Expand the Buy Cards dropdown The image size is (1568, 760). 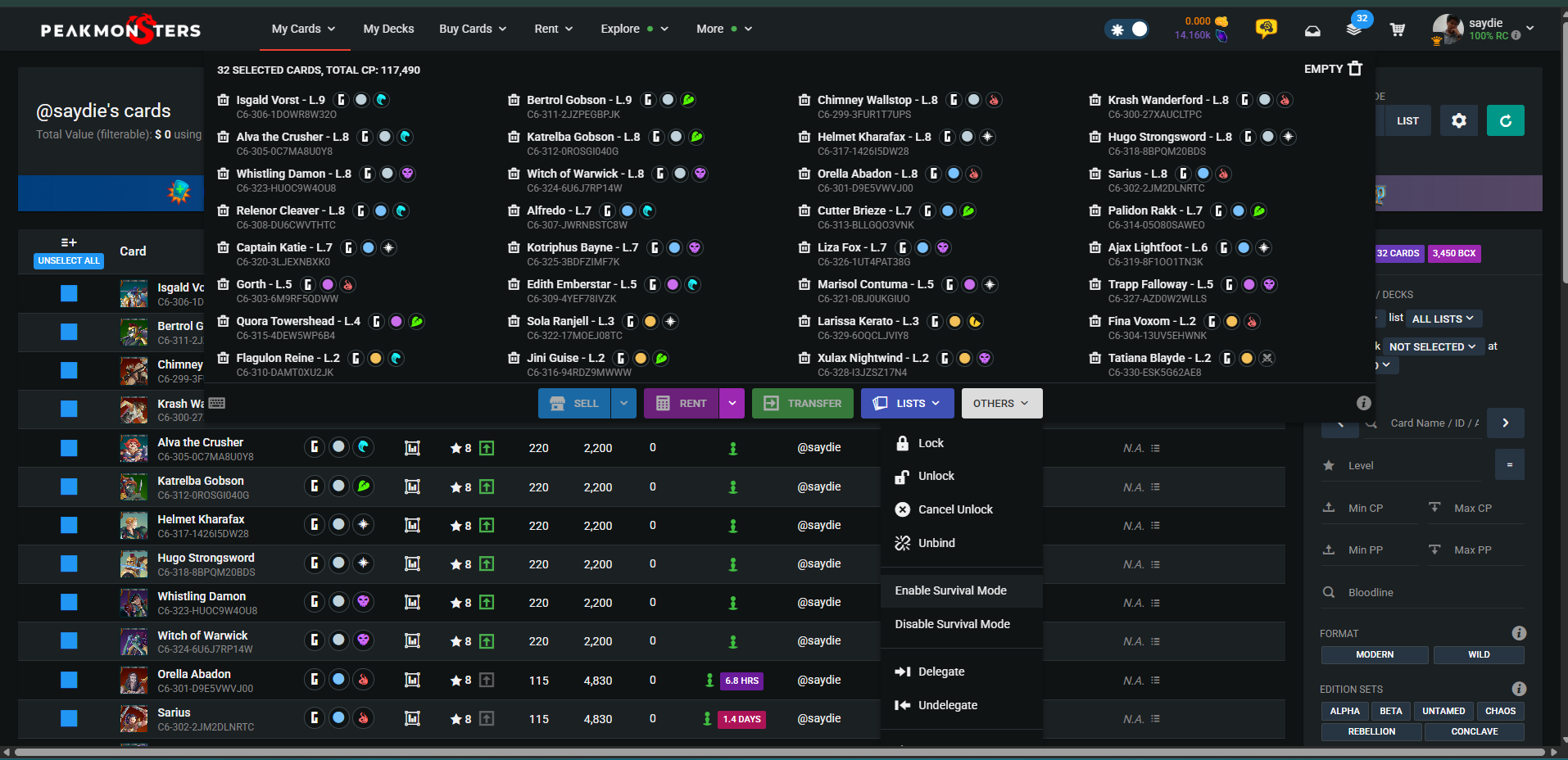[x=473, y=29]
